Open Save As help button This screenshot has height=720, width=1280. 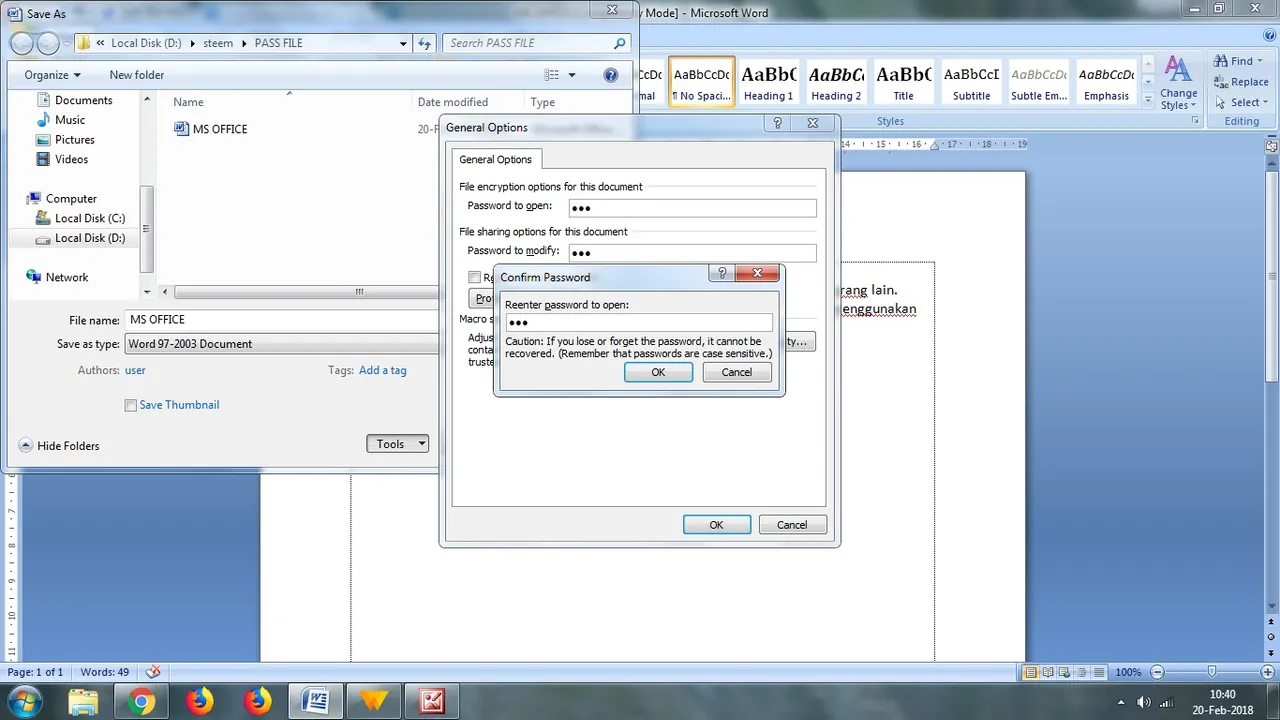coord(611,75)
